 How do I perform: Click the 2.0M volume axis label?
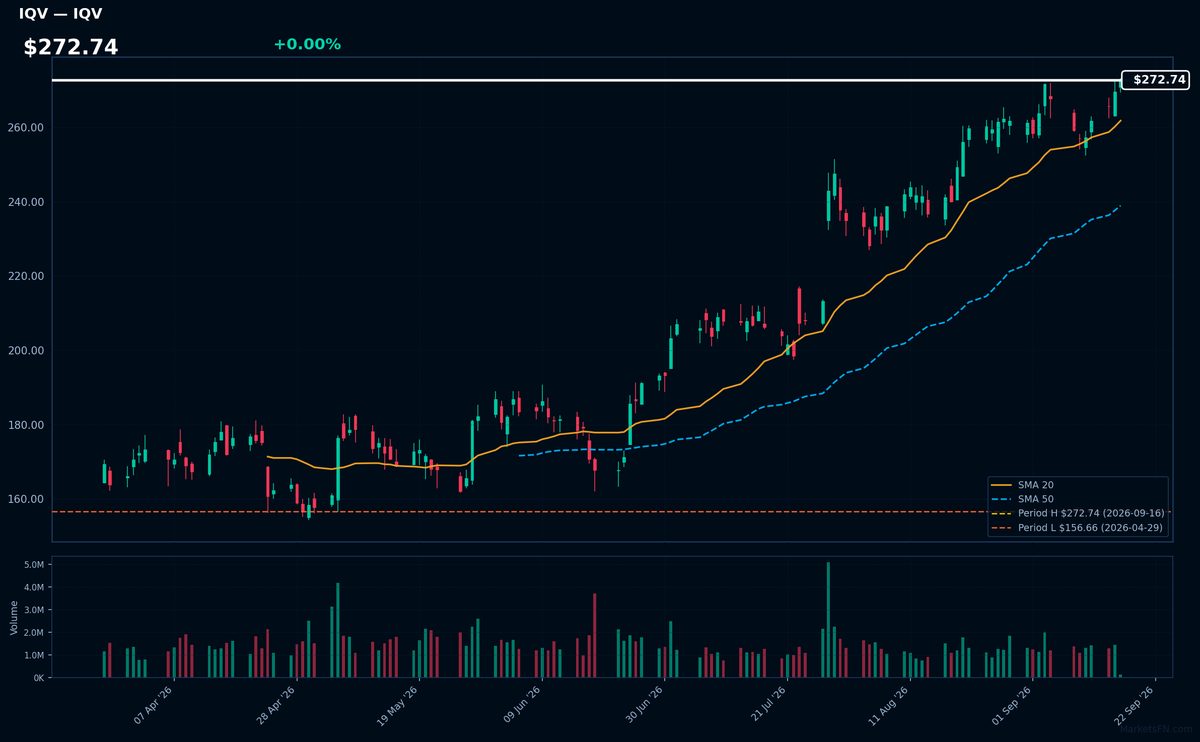[x=36, y=633]
